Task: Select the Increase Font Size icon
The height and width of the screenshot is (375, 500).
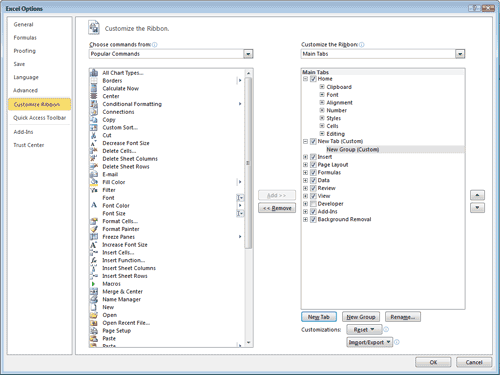Action: 94,245
